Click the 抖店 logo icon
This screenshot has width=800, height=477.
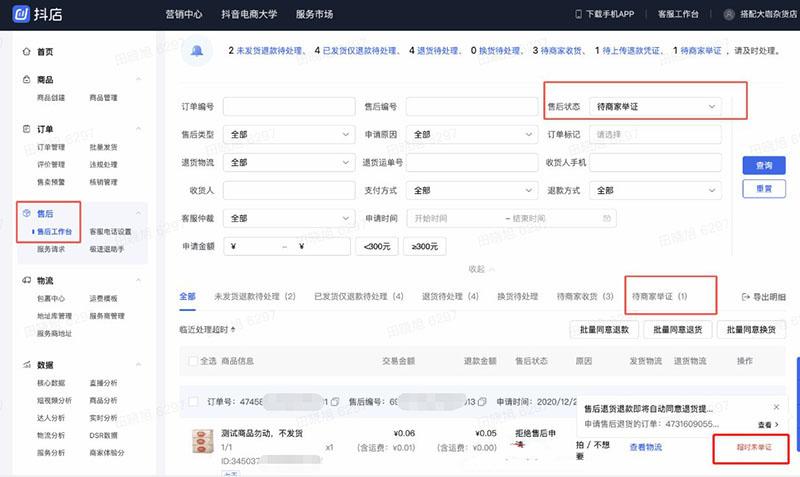pyautogui.click(x=20, y=14)
